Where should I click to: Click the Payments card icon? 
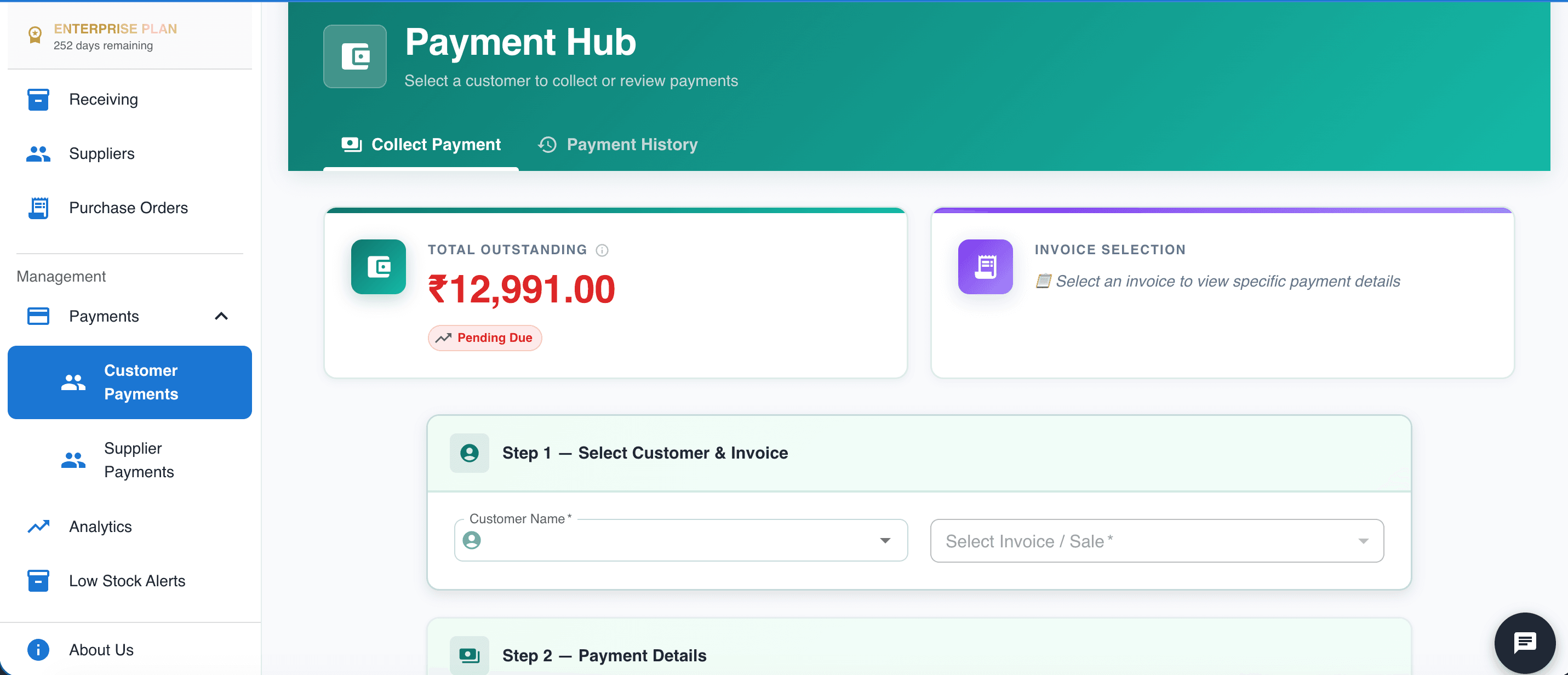coord(38,316)
